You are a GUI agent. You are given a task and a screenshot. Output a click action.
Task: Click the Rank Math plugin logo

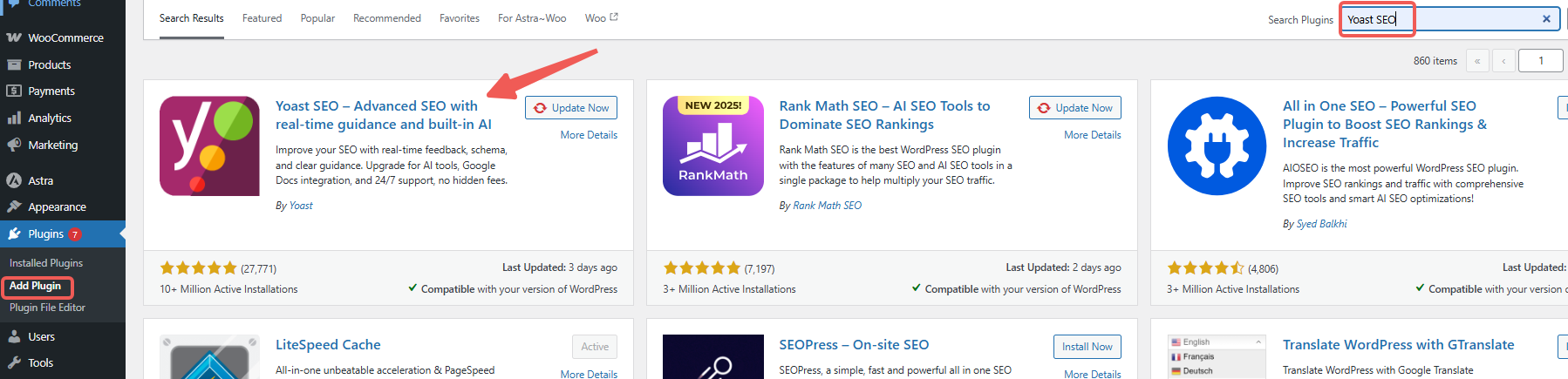point(712,146)
